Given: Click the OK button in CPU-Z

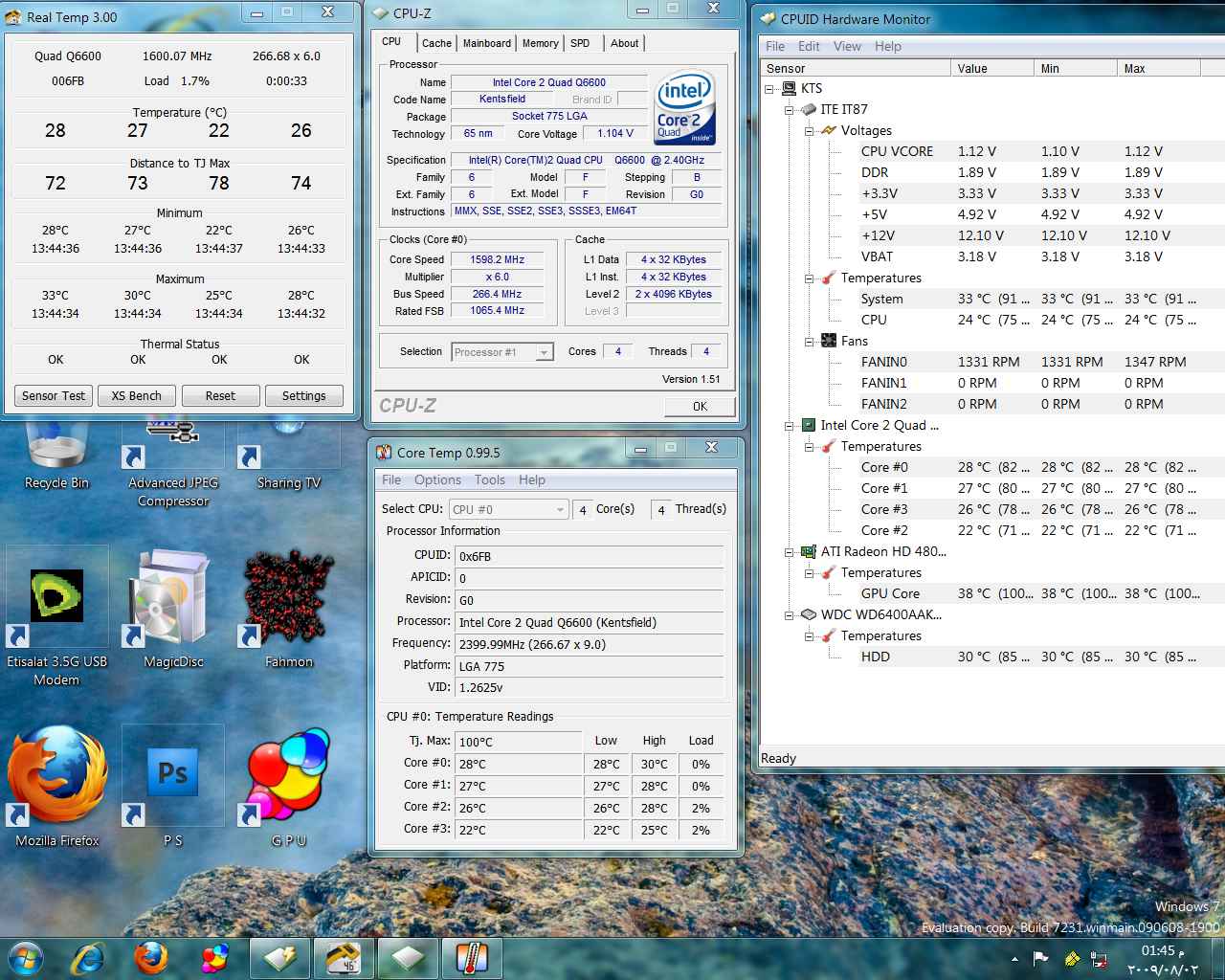Looking at the screenshot, I should coord(700,406).
